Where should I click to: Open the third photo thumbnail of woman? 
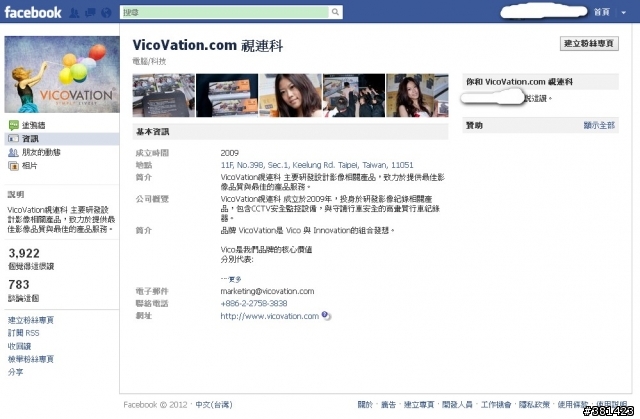pos(290,95)
